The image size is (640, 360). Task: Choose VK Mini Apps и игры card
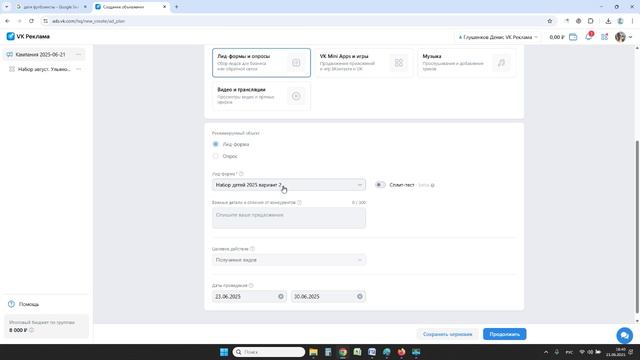[x=364, y=62]
